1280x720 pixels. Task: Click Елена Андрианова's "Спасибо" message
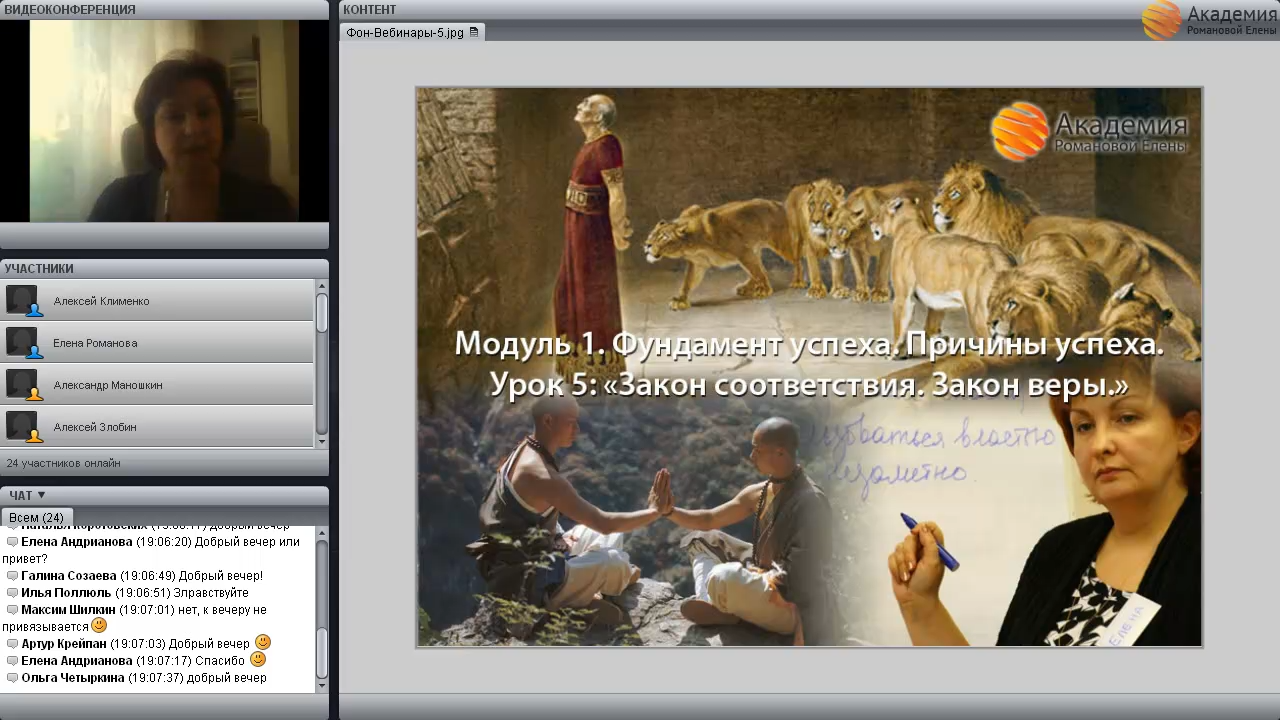click(x=220, y=661)
